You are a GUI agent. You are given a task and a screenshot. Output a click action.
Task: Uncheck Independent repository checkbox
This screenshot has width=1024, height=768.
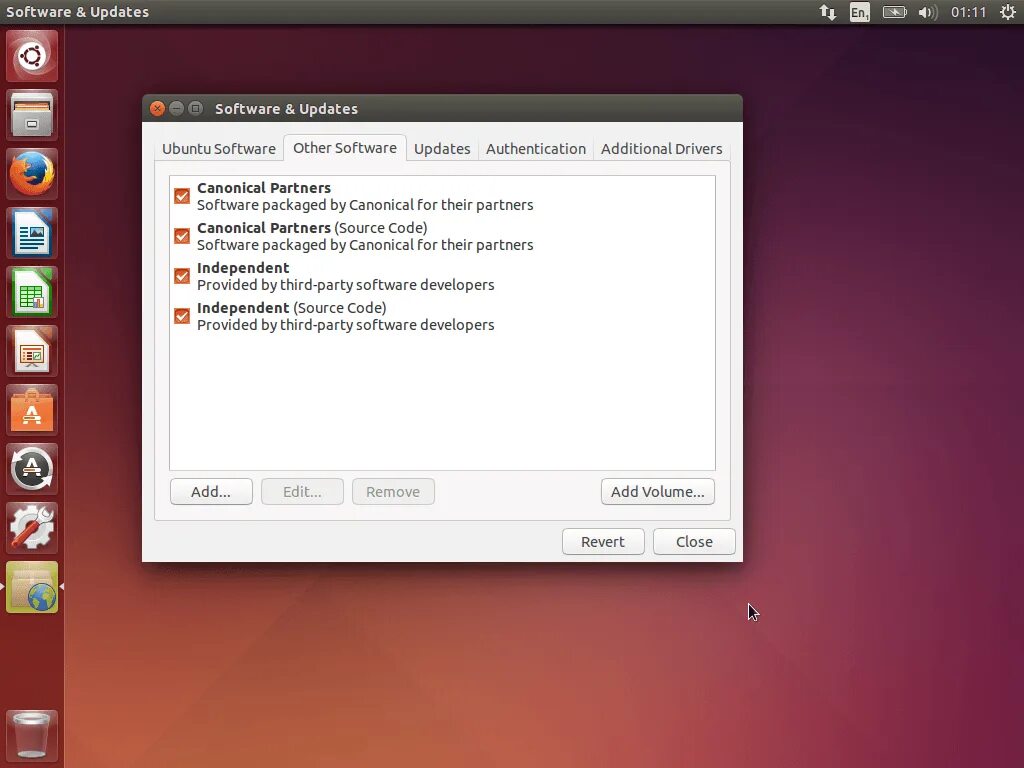pos(182,276)
